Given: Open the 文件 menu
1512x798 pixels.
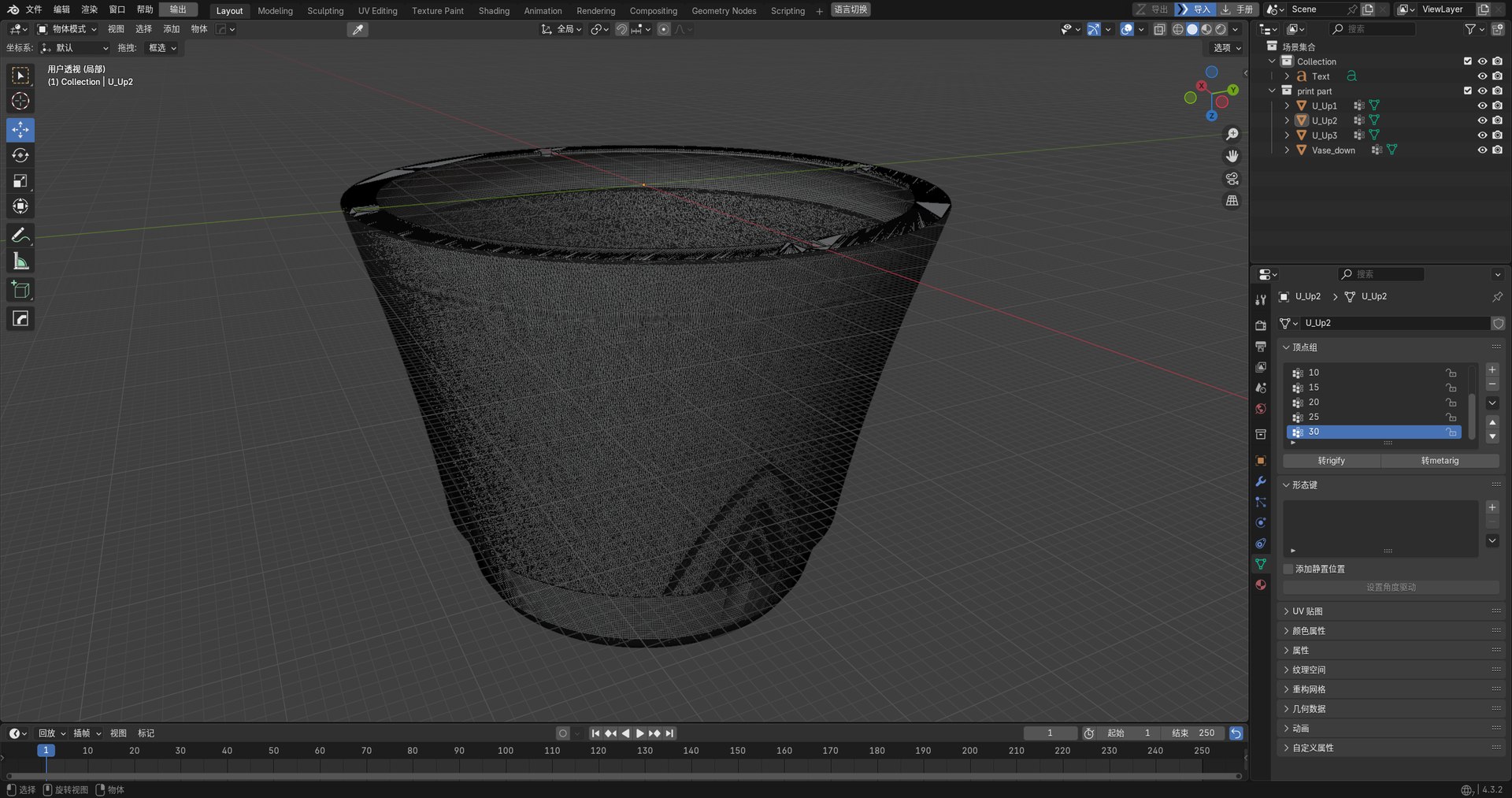Looking at the screenshot, I should point(34,9).
